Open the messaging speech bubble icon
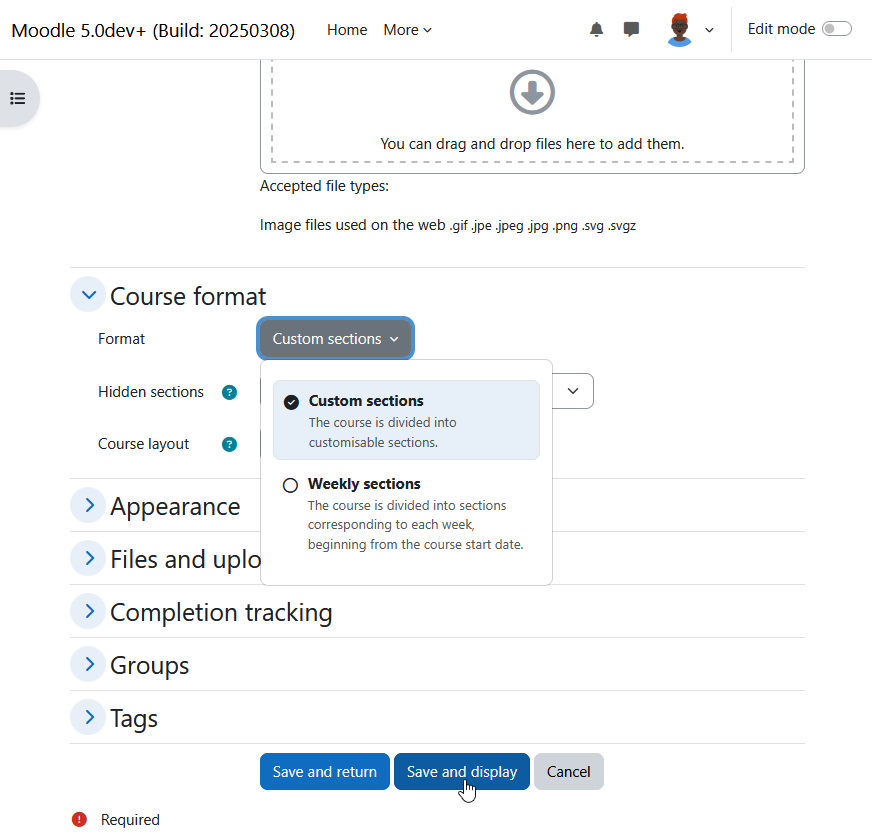 point(631,29)
